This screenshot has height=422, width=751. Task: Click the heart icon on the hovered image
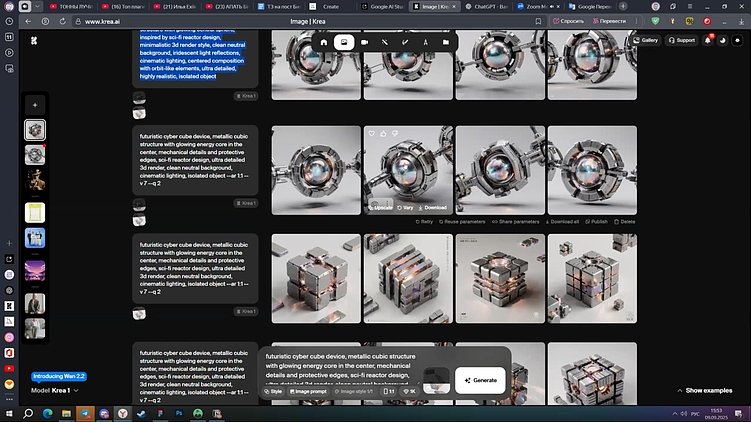tap(371, 133)
